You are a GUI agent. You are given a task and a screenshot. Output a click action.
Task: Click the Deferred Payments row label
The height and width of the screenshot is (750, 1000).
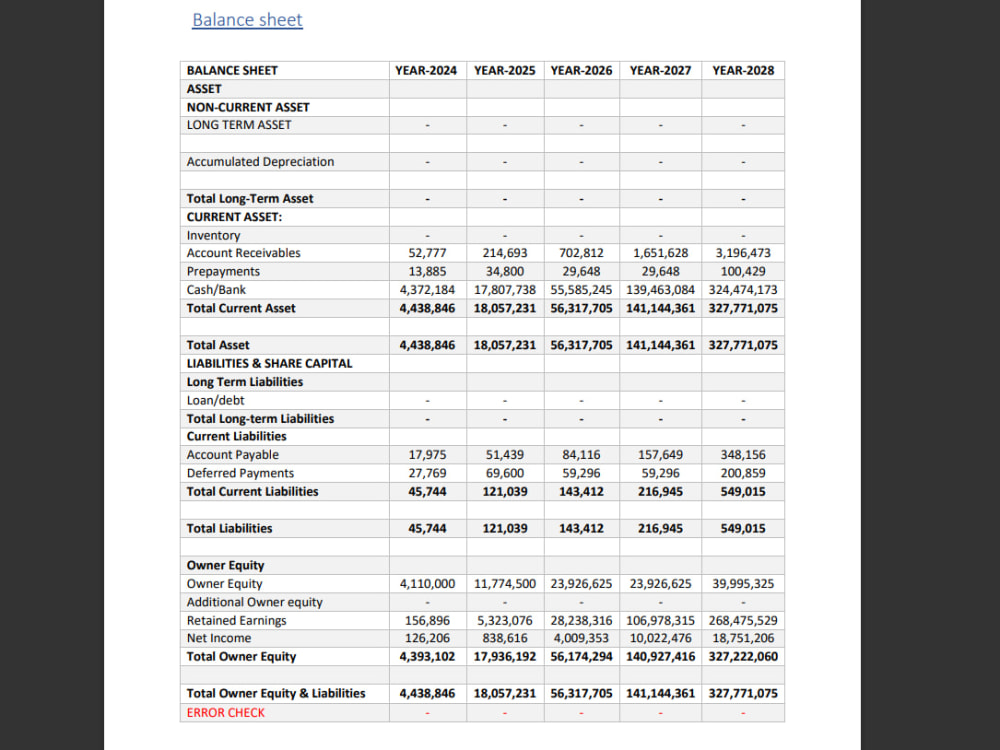pos(240,473)
